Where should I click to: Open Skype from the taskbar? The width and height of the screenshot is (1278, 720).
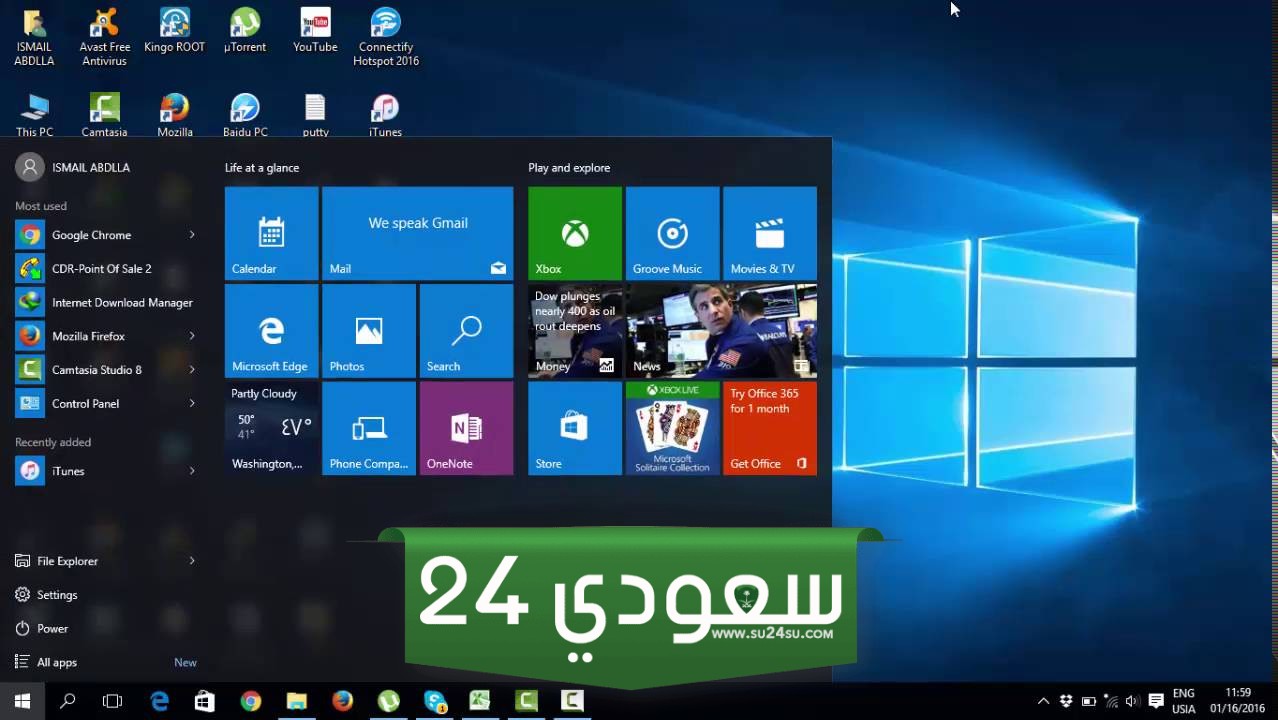click(434, 701)
